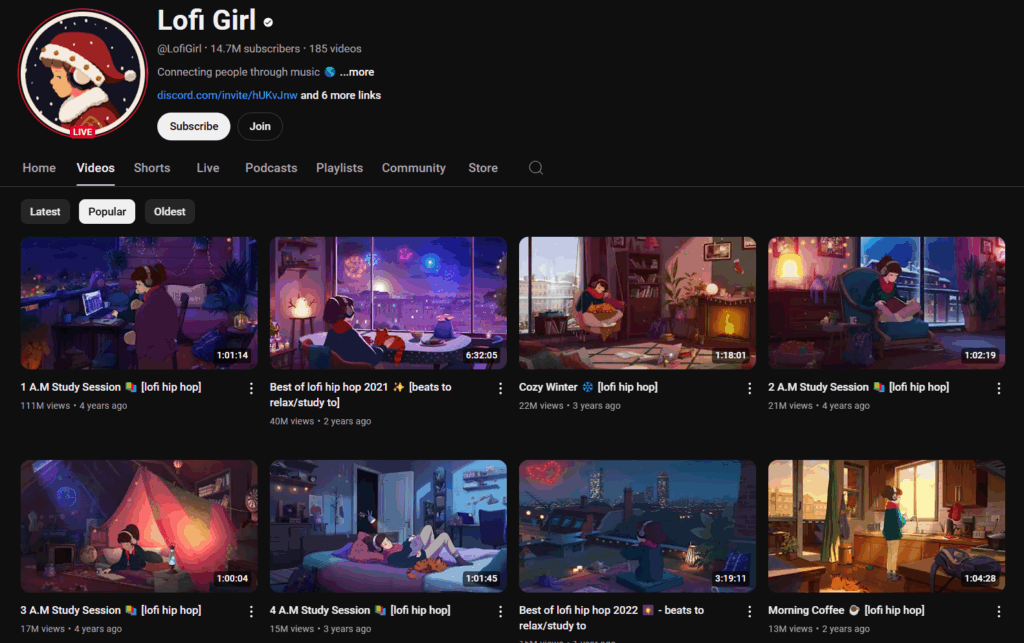The image size is (1024, 643).
Task: Open options menu for Best of lofi 2021
Action: click(x=501, y=388)
